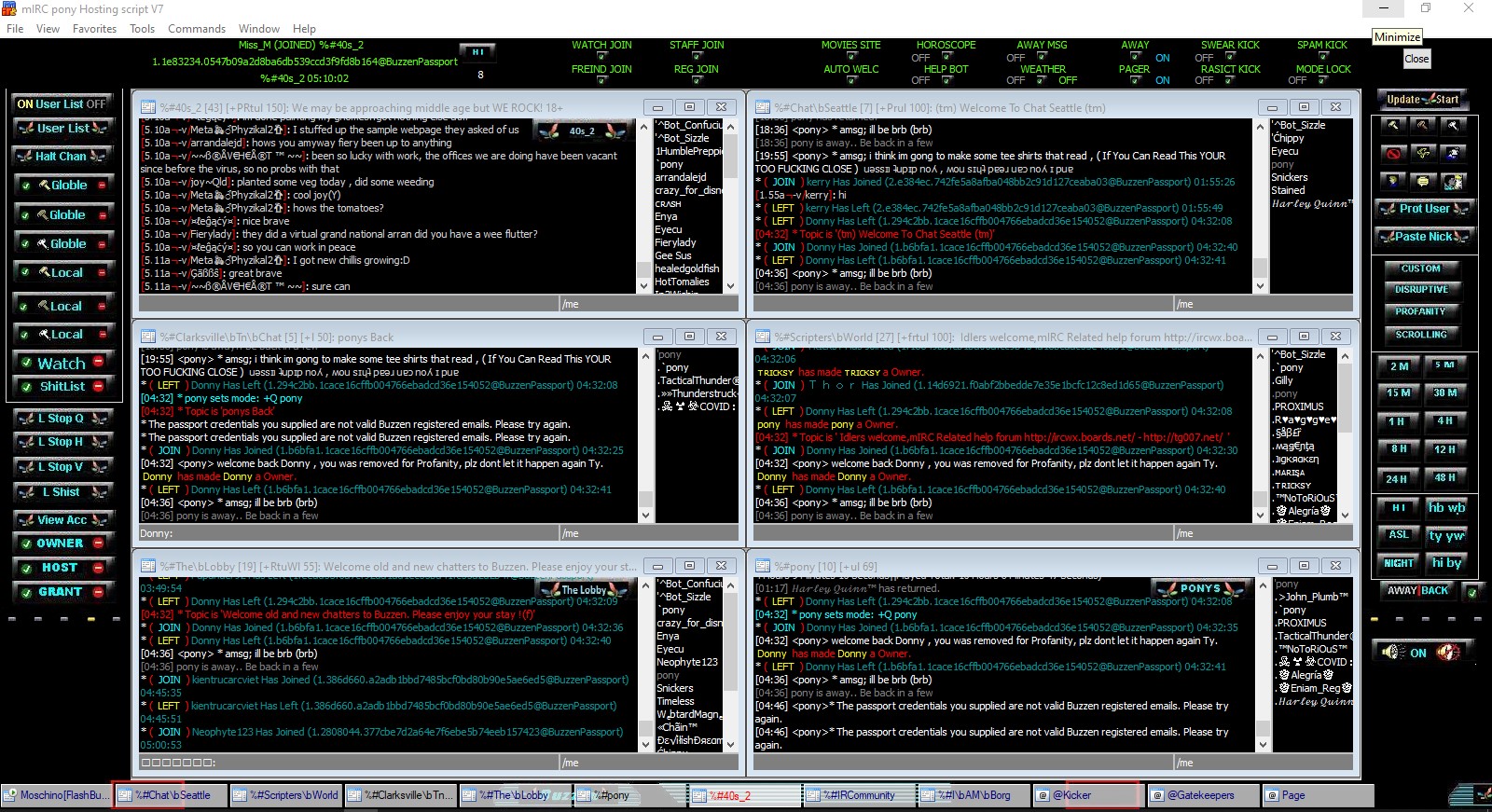Click the green check on the OWNER row
Screen dimensions: 1492x812
tap(26, 544)
